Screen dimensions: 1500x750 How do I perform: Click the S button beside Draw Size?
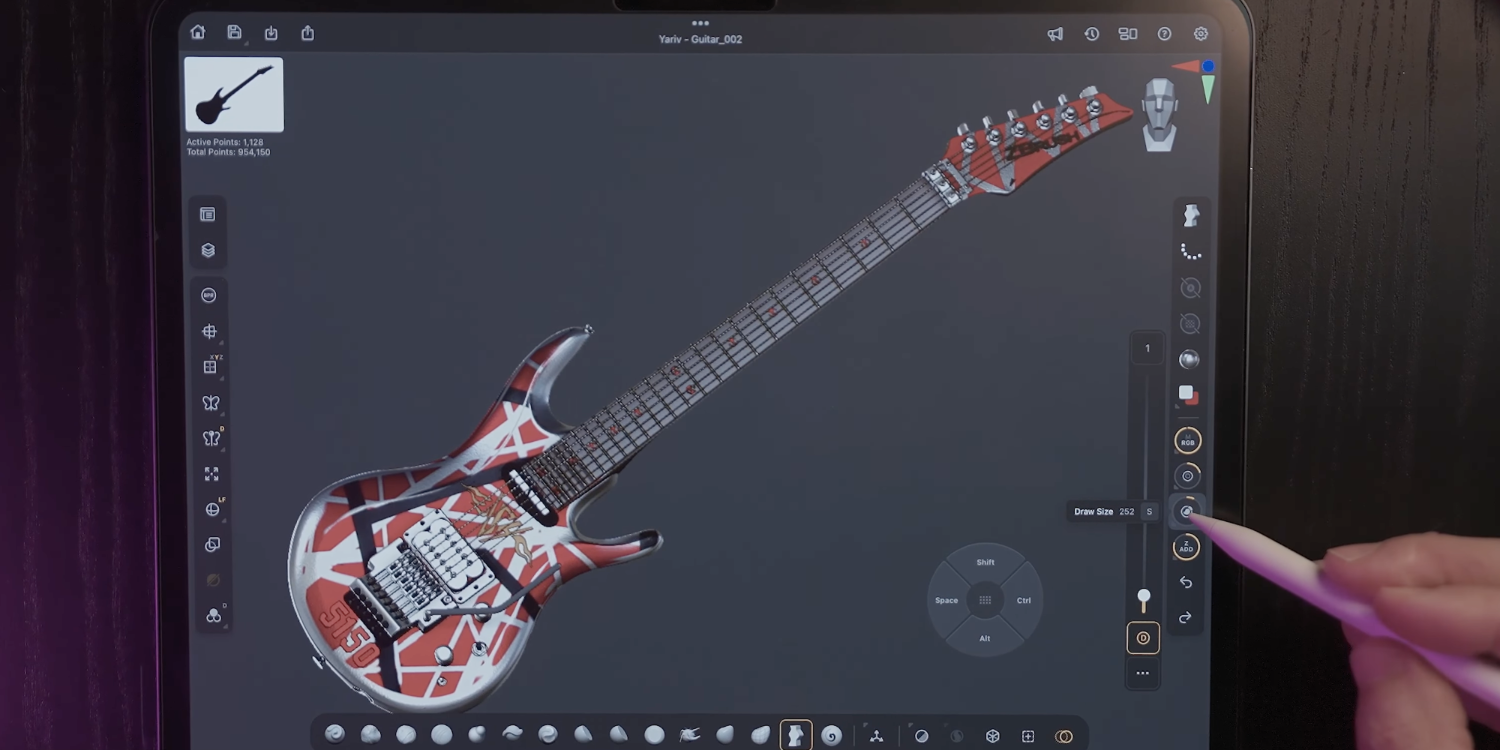pos(1149,512)
